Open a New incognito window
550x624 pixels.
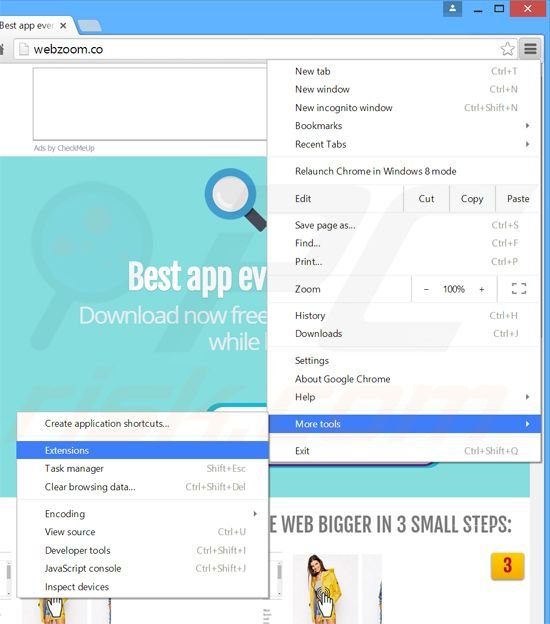click(404, 108)
